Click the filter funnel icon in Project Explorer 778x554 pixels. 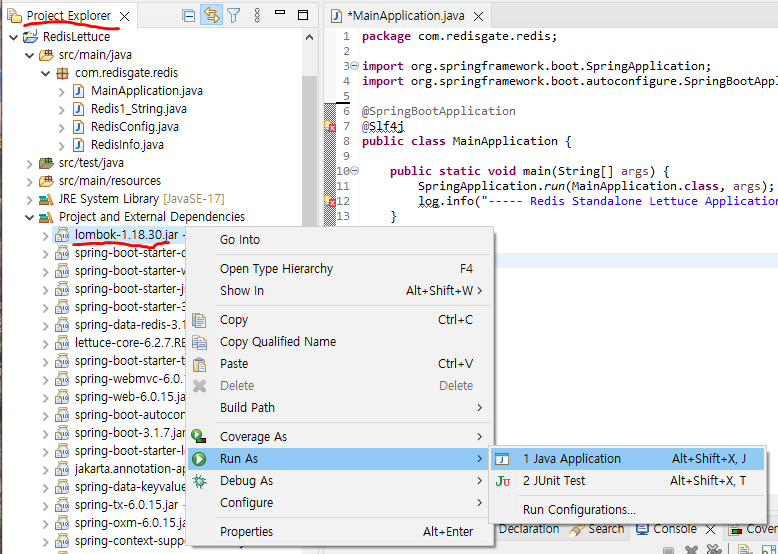[234, 15]
